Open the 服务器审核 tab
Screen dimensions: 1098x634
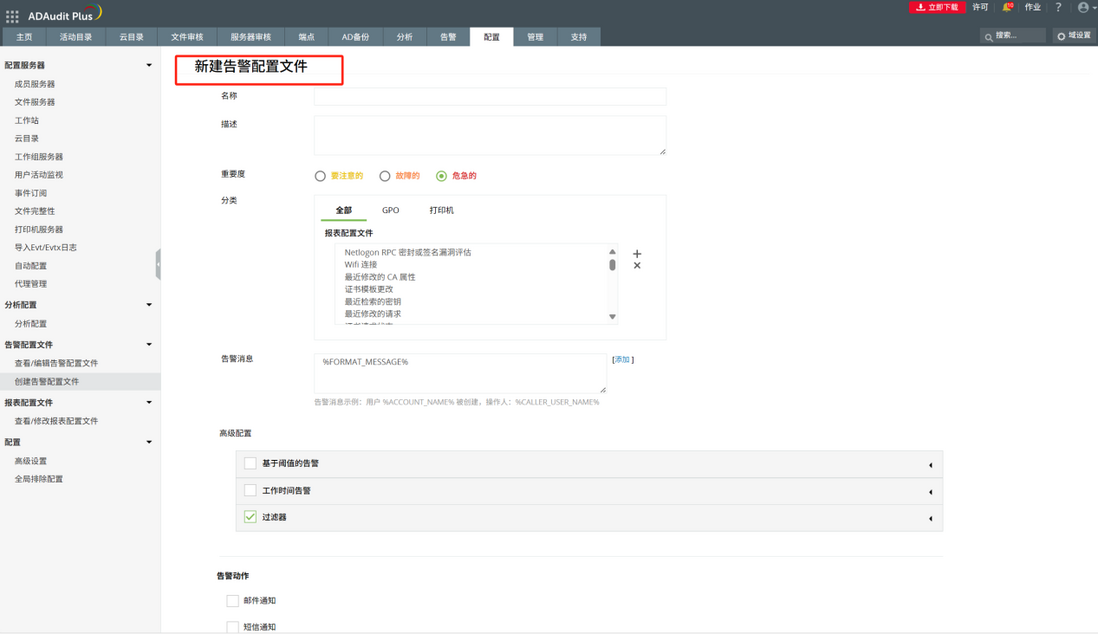pos(251,37)
